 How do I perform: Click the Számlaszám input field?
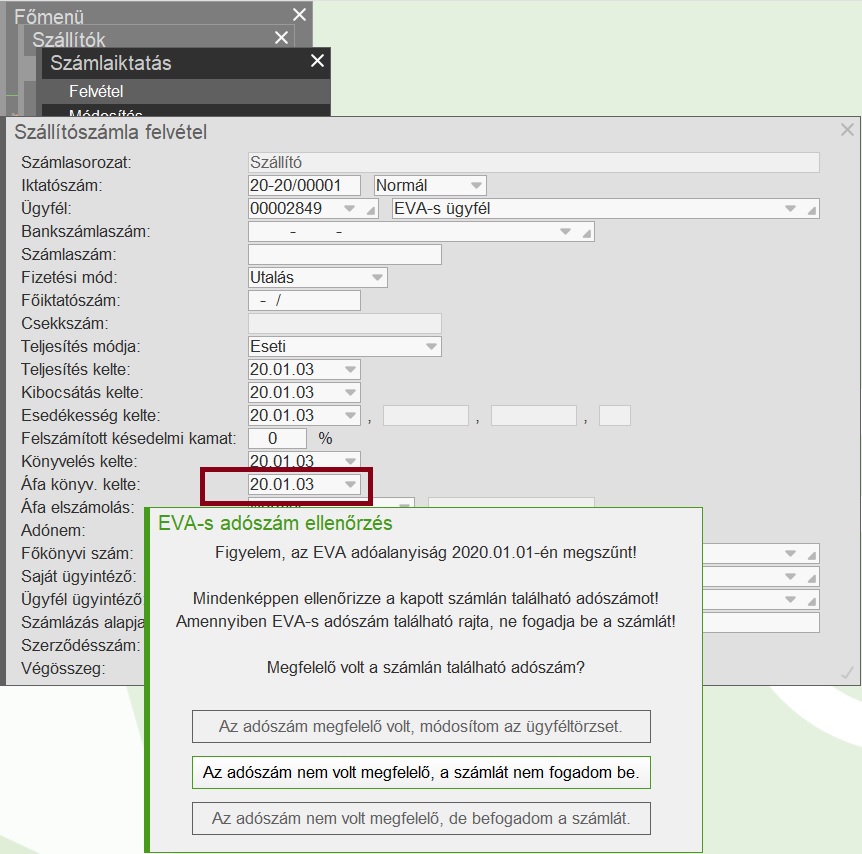pos(345,255)
